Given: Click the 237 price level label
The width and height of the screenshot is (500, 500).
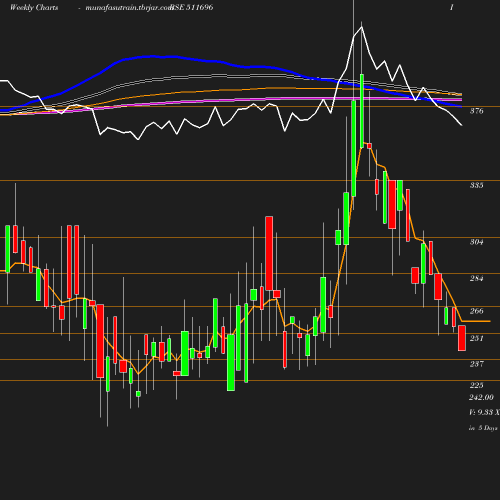Looking at the screenshot, I should (x=476, y=364).
